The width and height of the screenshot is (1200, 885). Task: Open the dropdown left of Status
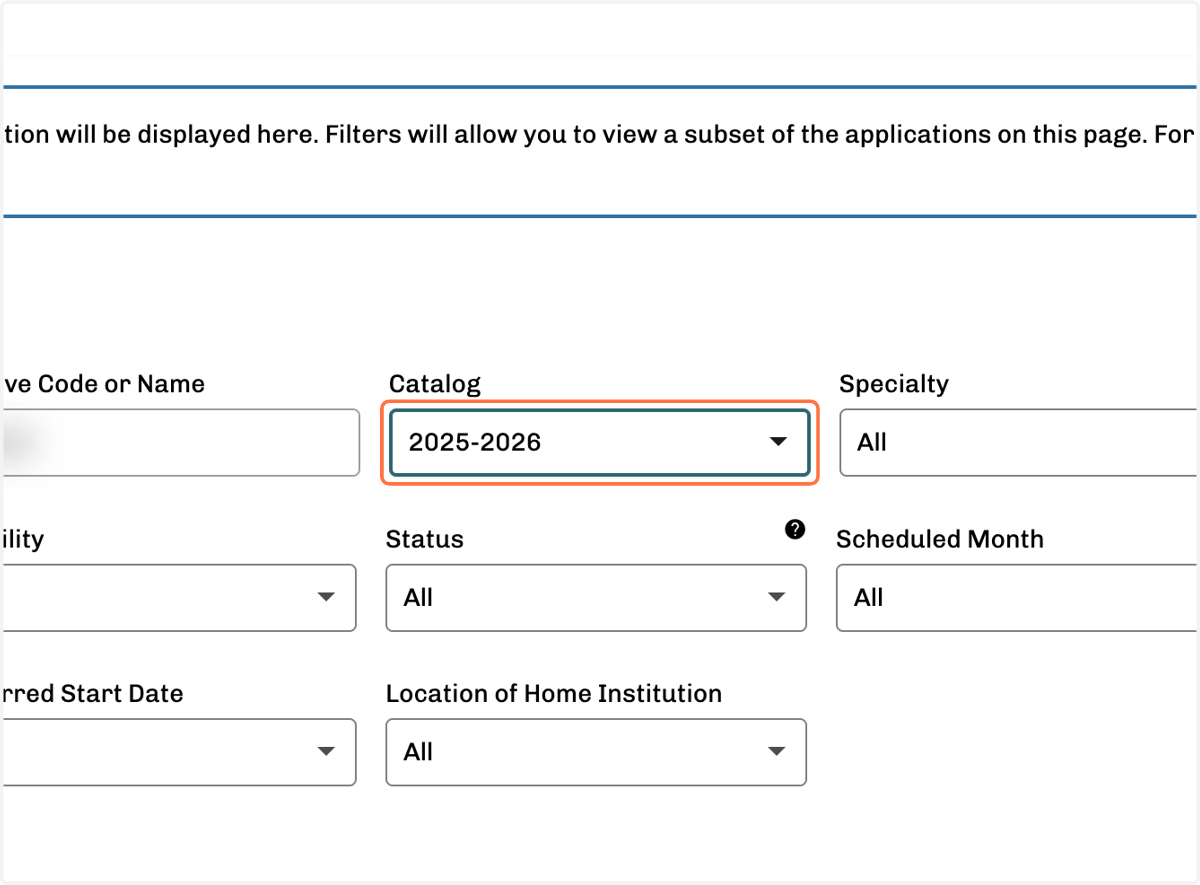pos(178,597)
